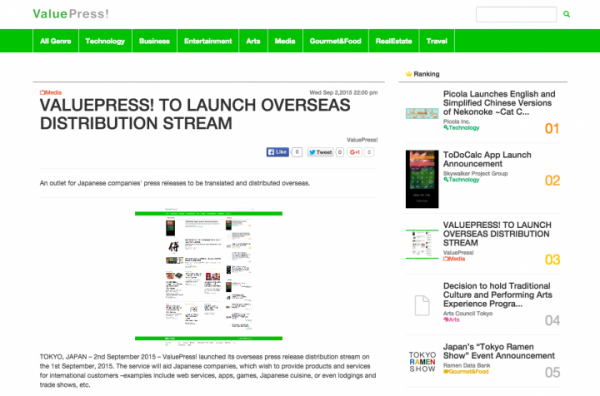Click ValuePress! author name under headline
Viewport: 600px width, 396px height.
click(362, 140)
